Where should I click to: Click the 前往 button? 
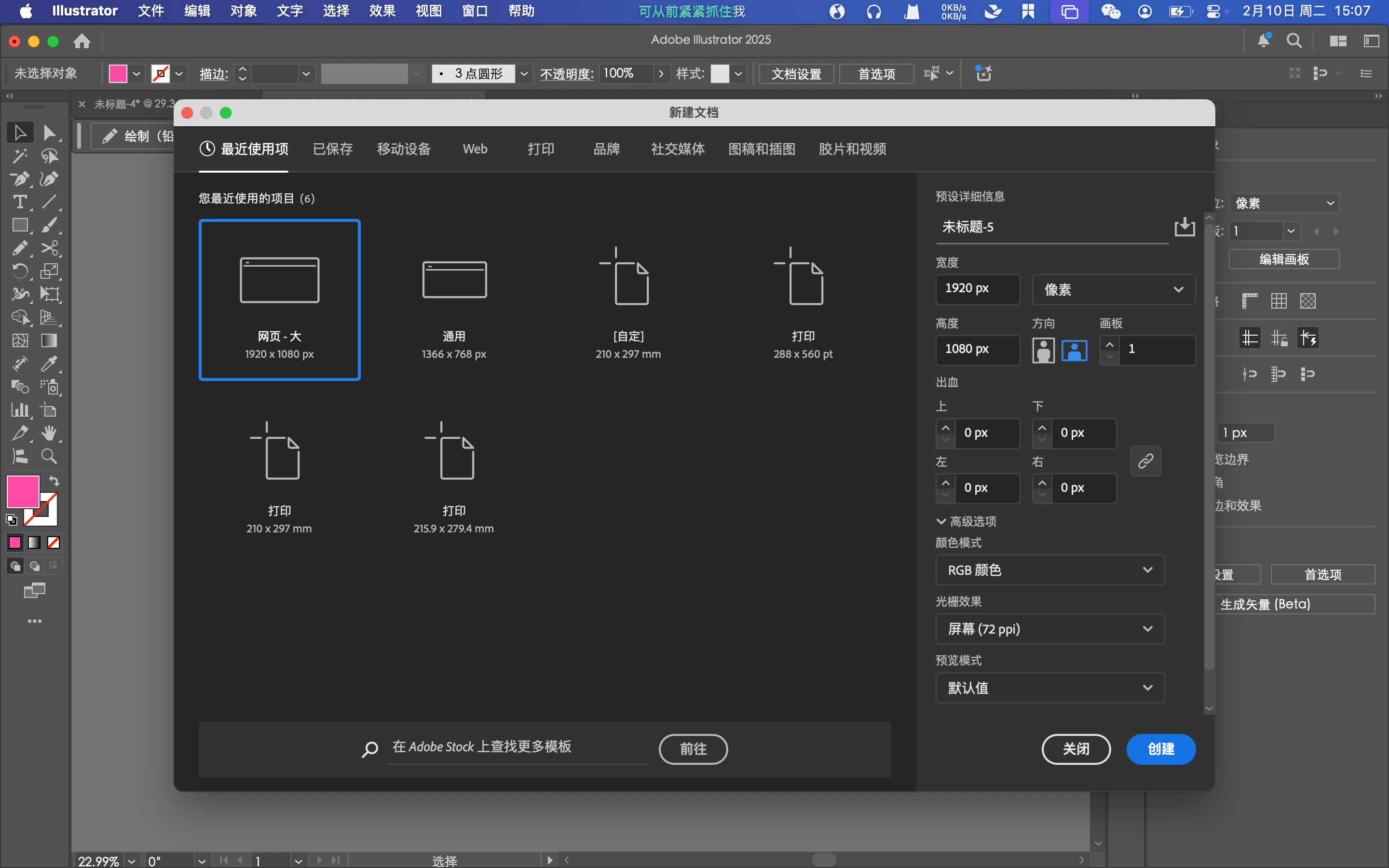[694, 748]
